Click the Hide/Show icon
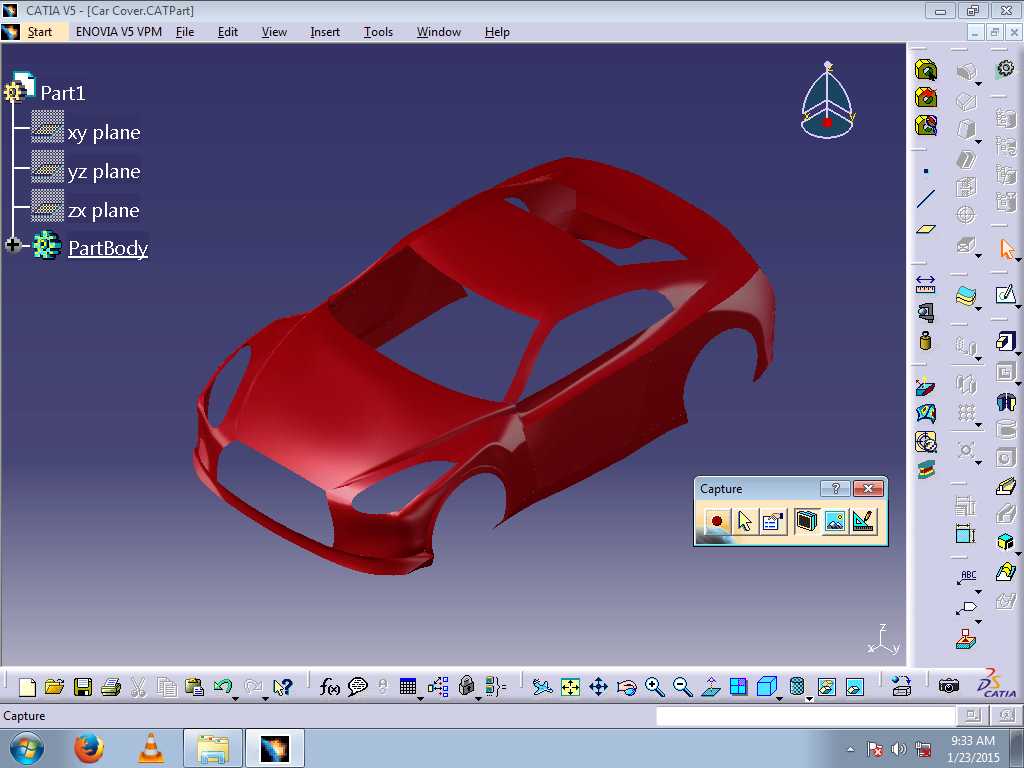Viewport: 1024px width, 768px height. pyautogui.click(x=826, y=687)
